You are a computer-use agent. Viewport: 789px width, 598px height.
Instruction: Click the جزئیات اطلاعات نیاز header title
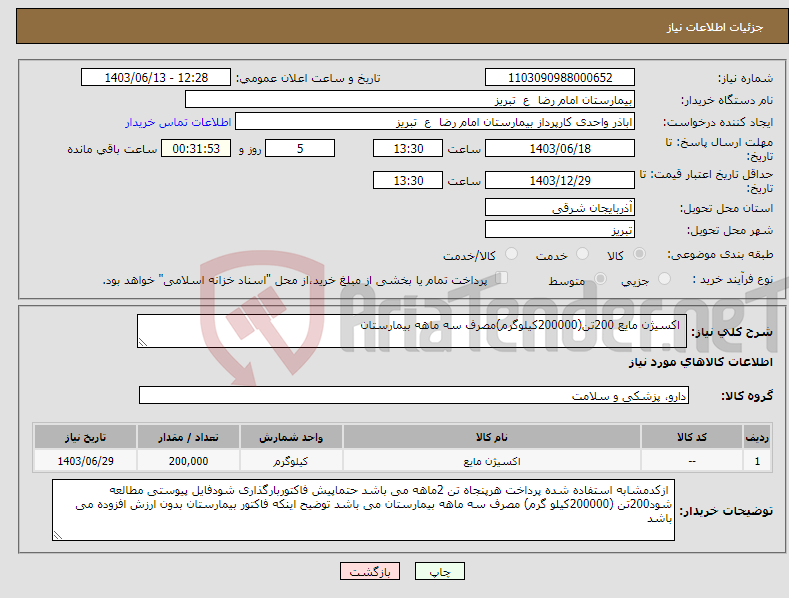pos(715,27)
